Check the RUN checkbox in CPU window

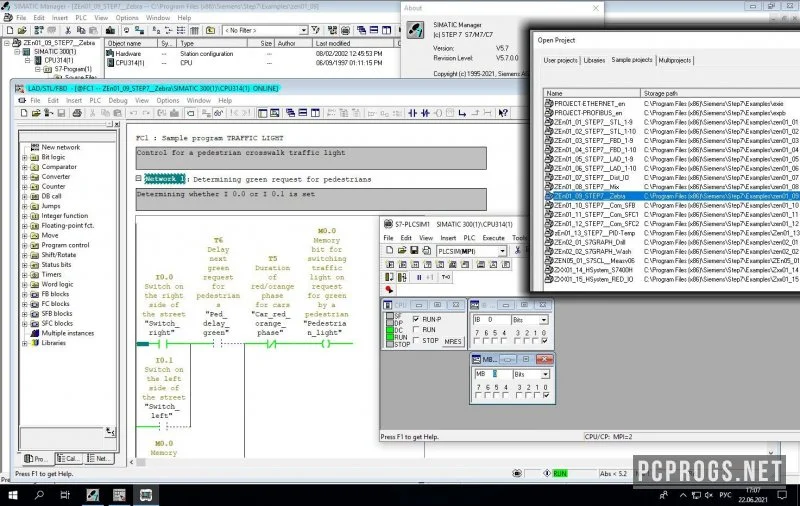(416, 329)
